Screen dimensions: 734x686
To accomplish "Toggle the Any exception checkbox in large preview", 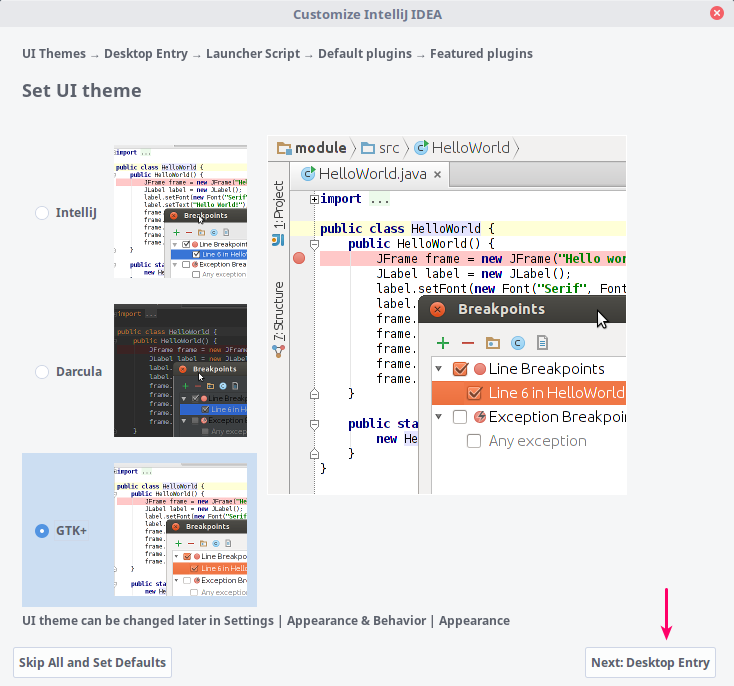I will 474,441.
